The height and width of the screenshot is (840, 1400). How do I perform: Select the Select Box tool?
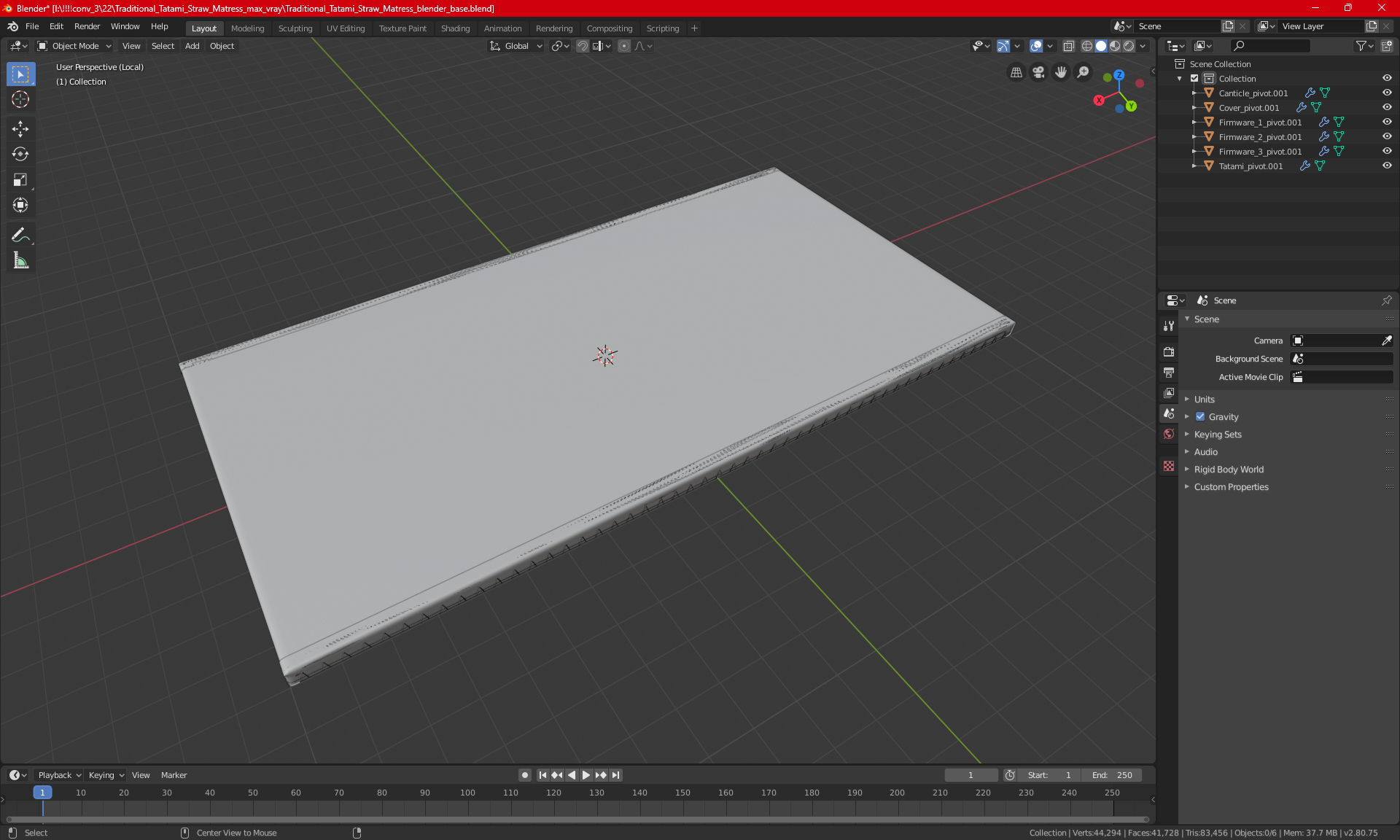[20, 74]
